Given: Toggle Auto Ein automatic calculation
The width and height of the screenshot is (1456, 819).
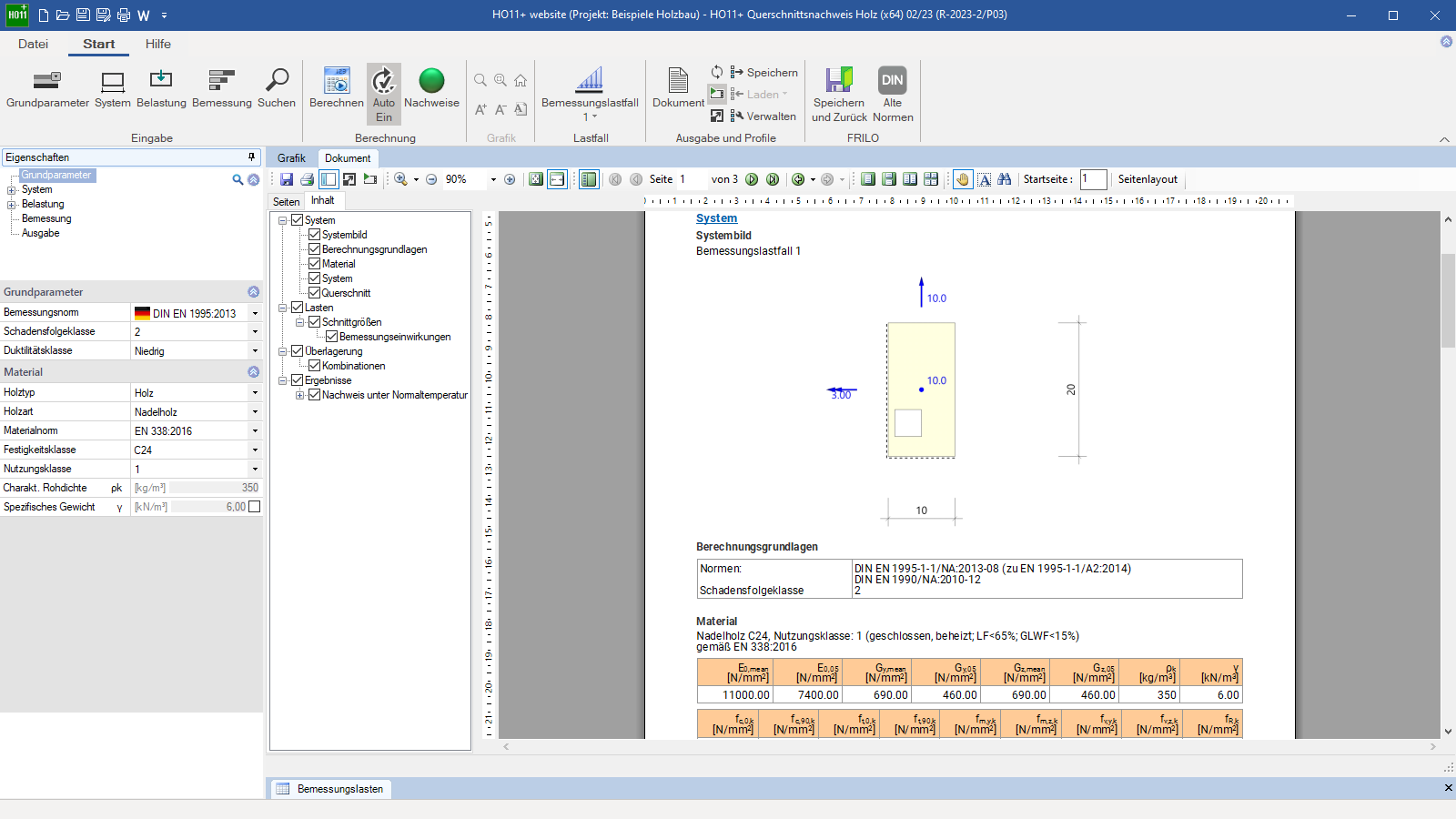Looking at the screenshot, I should pyautogui.click(x=384, y=94).
